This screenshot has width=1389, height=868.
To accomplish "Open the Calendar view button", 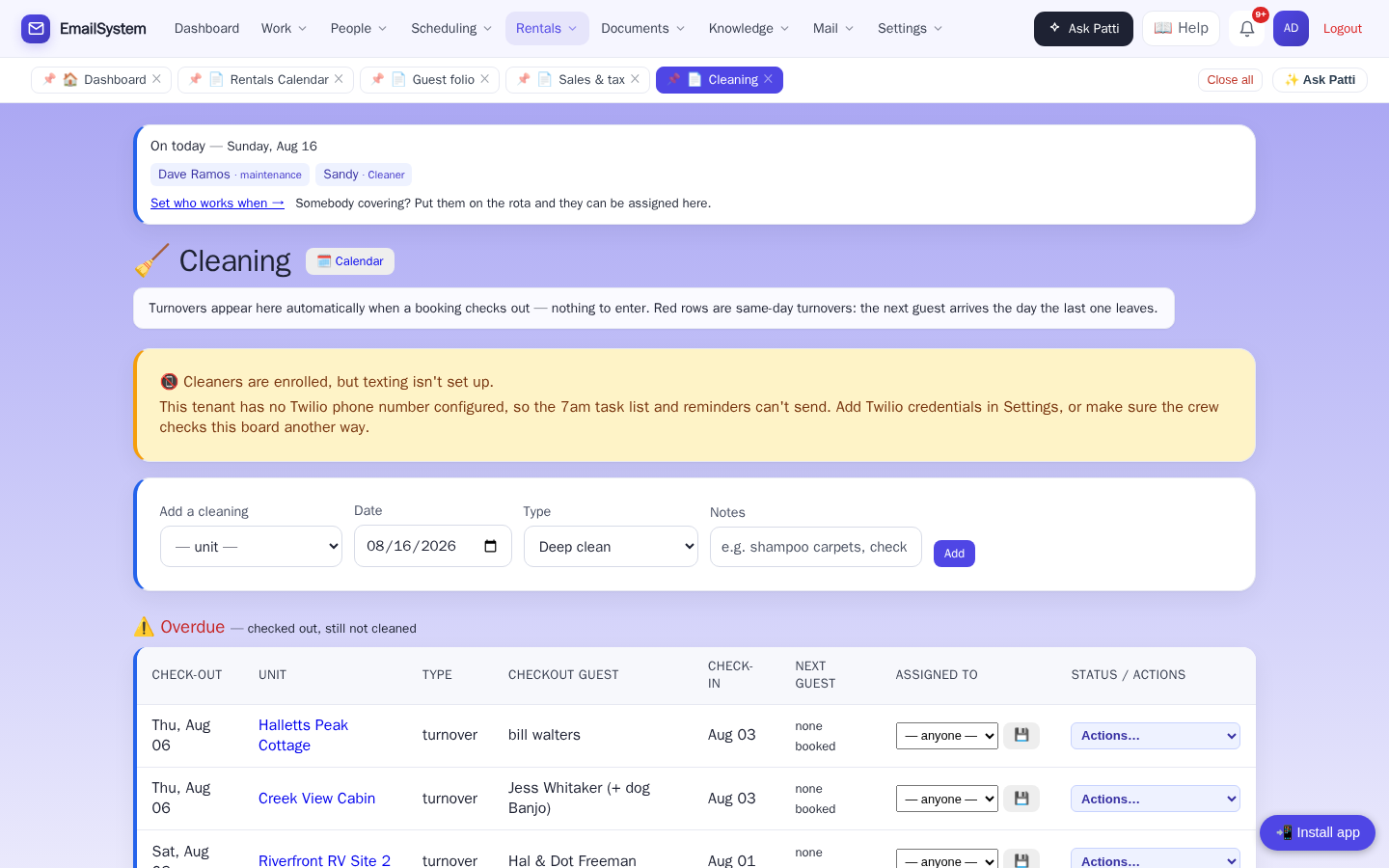I will [x=350, y=261].
